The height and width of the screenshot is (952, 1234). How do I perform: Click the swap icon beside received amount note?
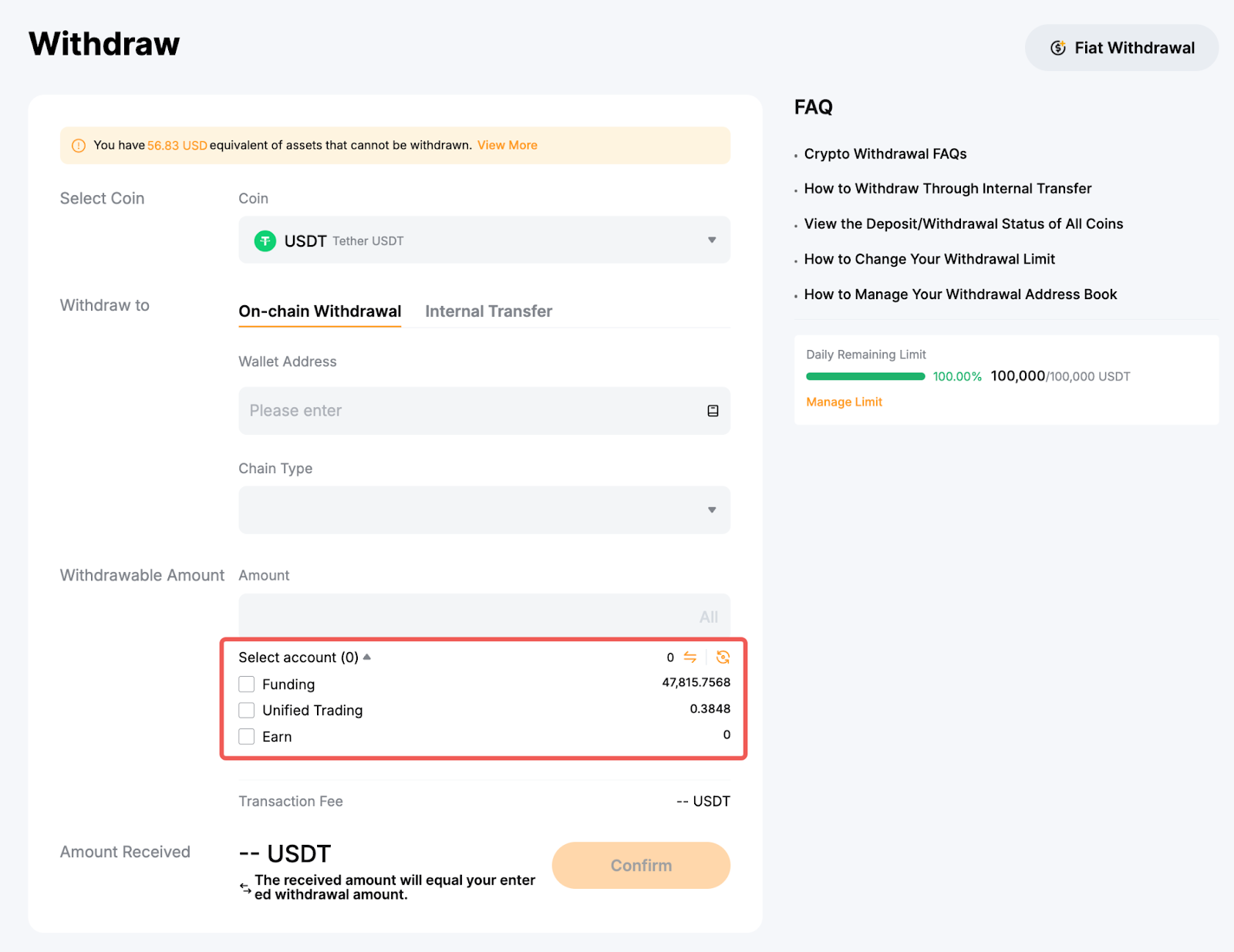point(245,887)
